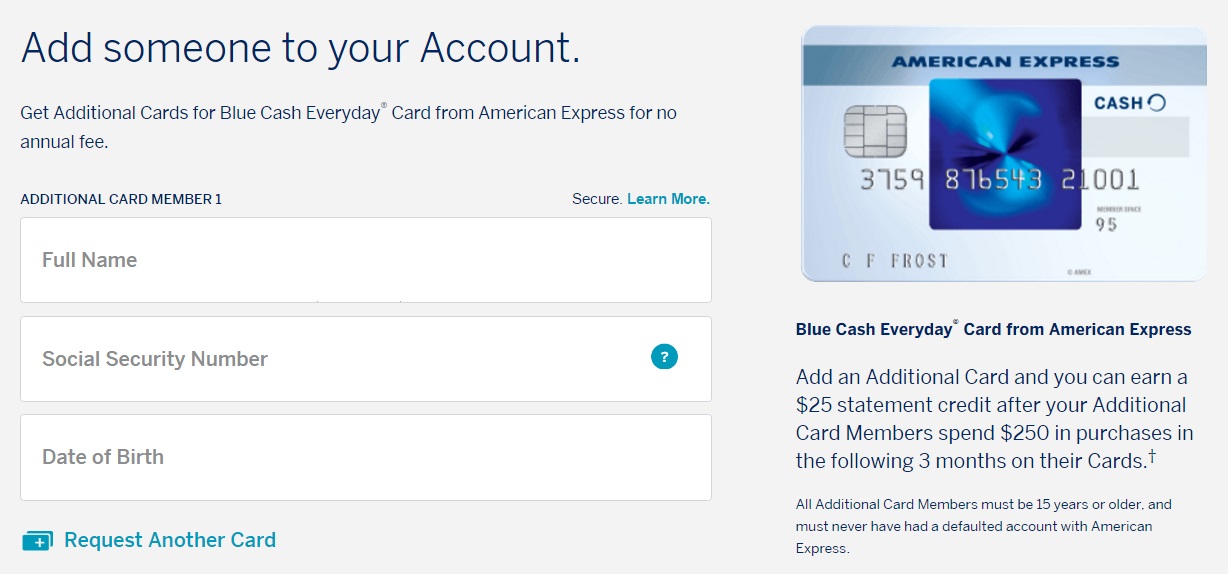This screenshot has height=574, width=1228.
Task: Focus the Full Name field
Action: coord(366,260)
